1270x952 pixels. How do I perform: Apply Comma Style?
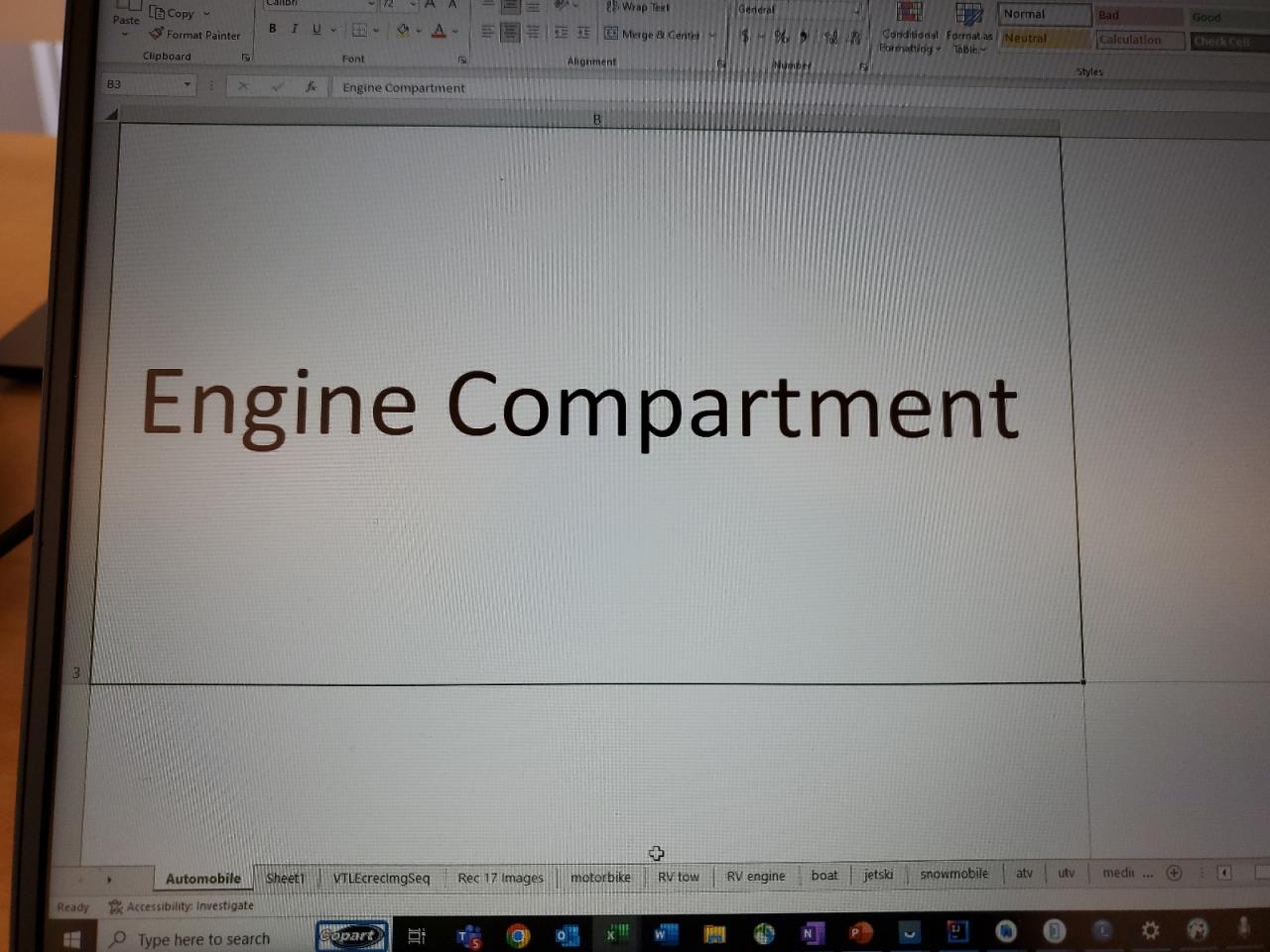(804, 37)
